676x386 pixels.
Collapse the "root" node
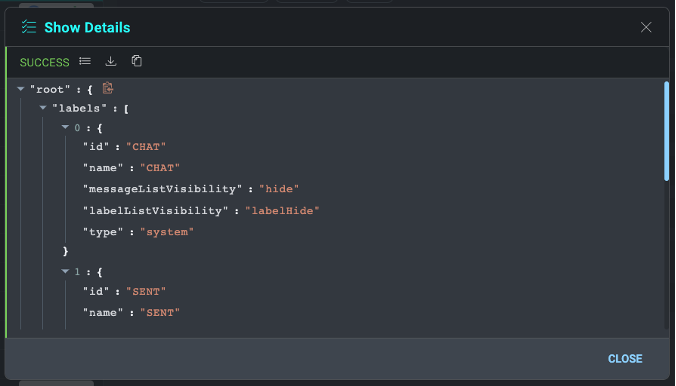20,89
